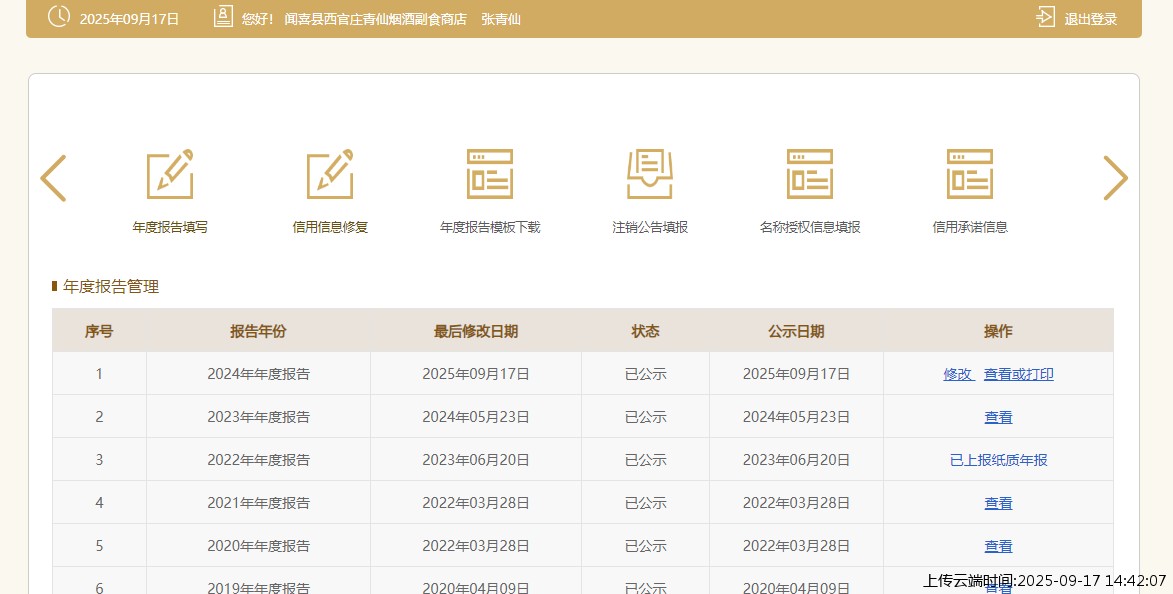Log out via 退出登录 link

click(x=1091, y=19)
